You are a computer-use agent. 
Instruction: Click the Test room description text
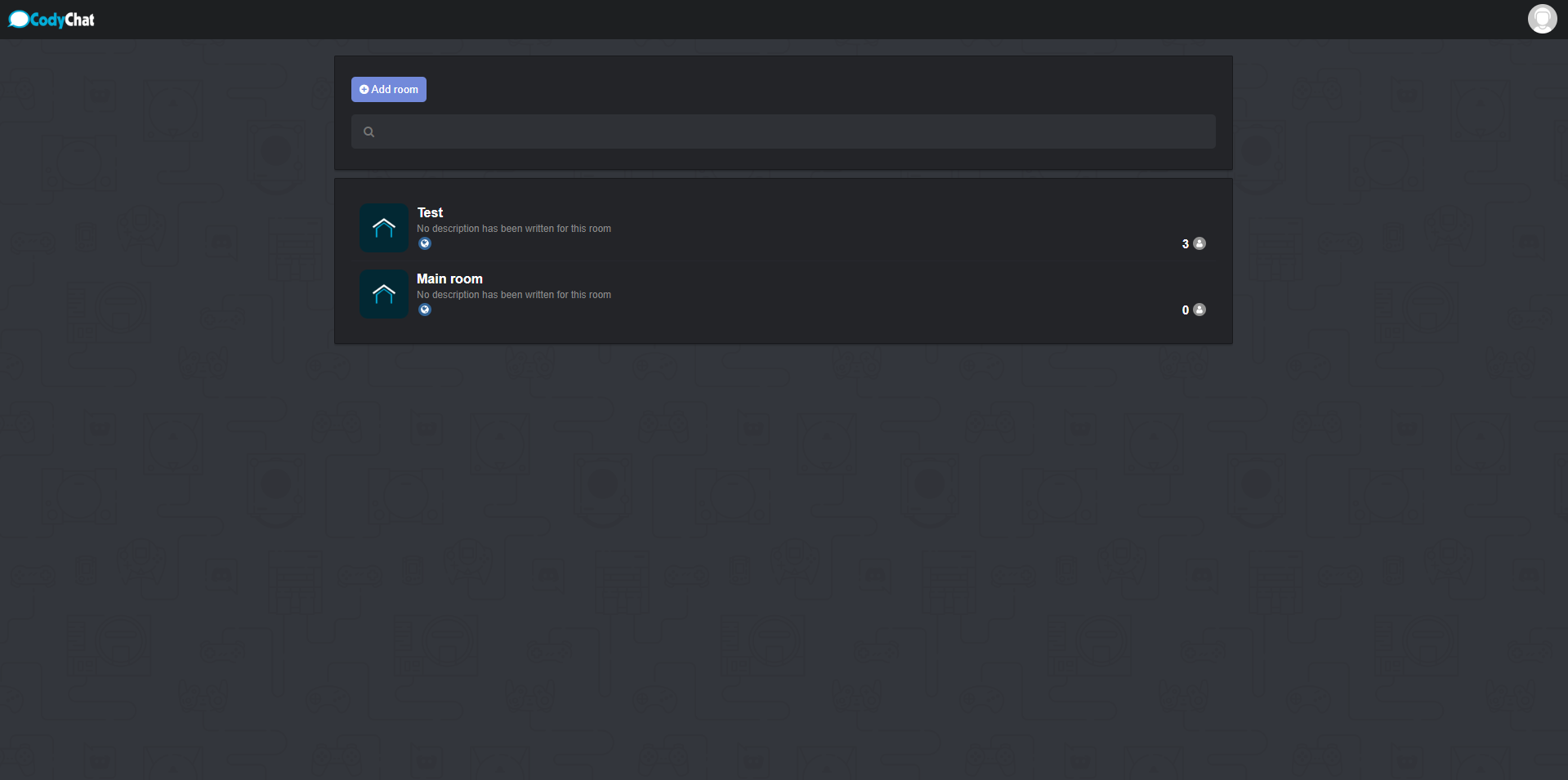514,229
